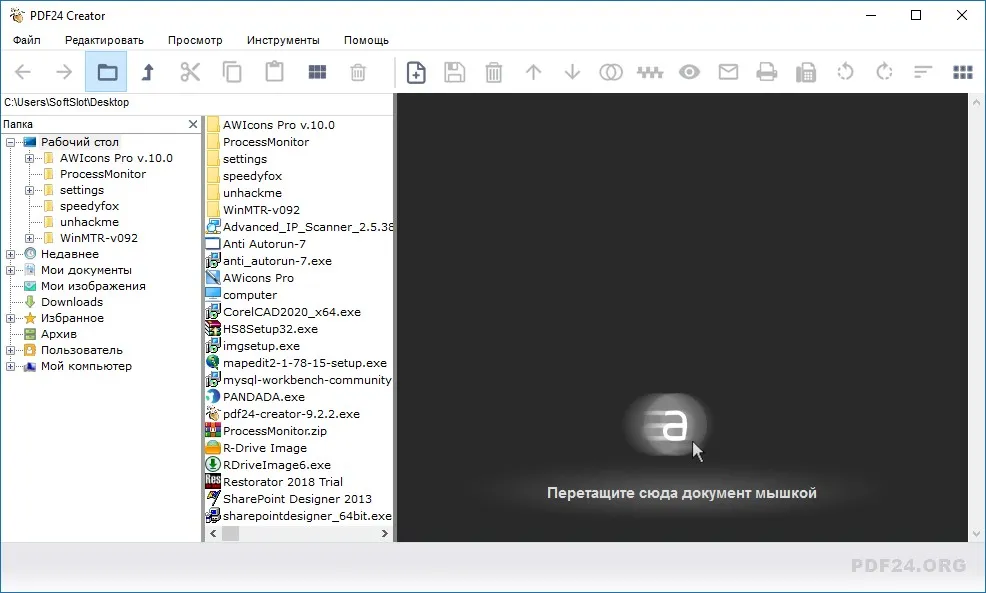Click the email envelope icon
Viewport: 986px width, 593px height.
(728, 72)
